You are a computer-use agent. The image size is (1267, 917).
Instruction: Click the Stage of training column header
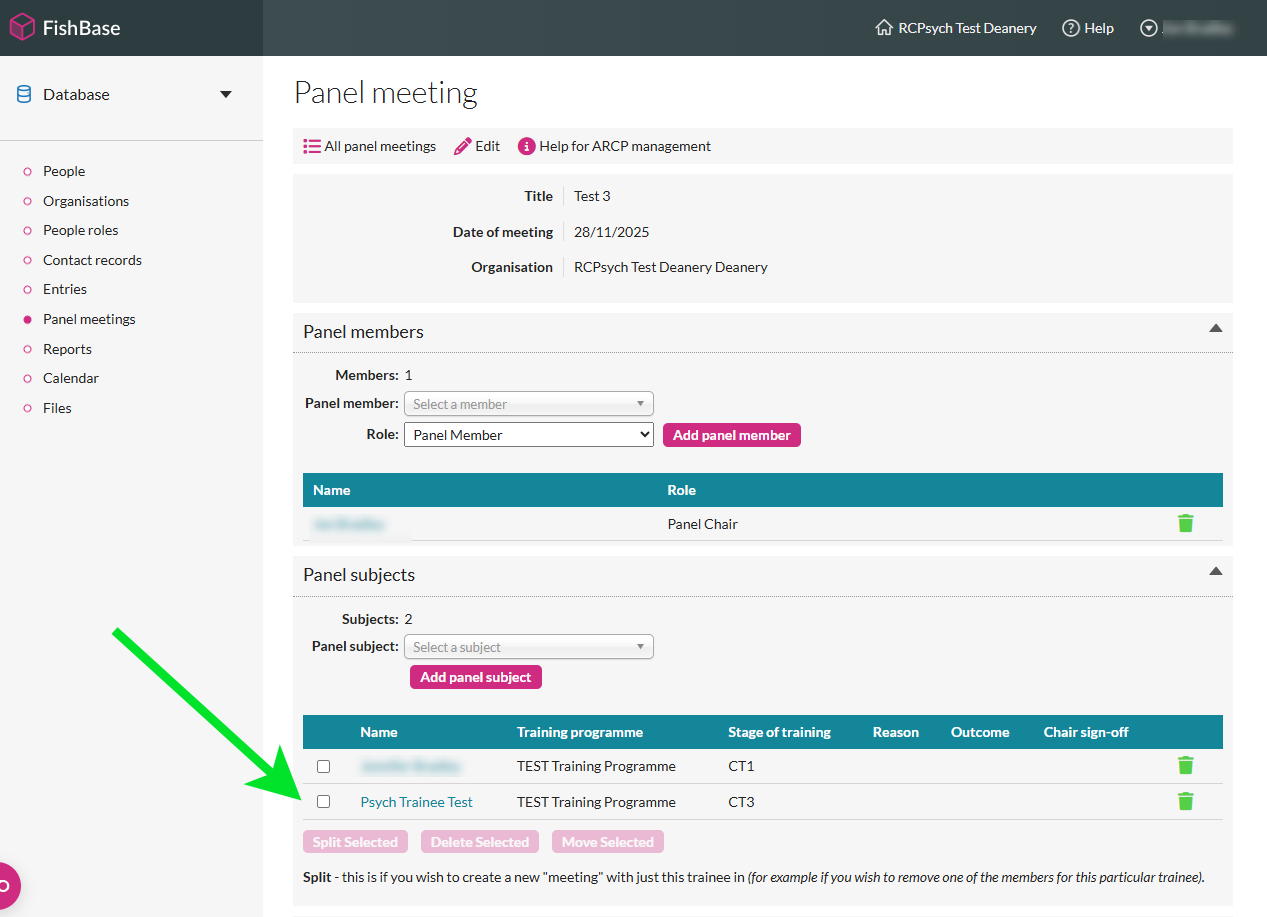(x=779, y=732)
